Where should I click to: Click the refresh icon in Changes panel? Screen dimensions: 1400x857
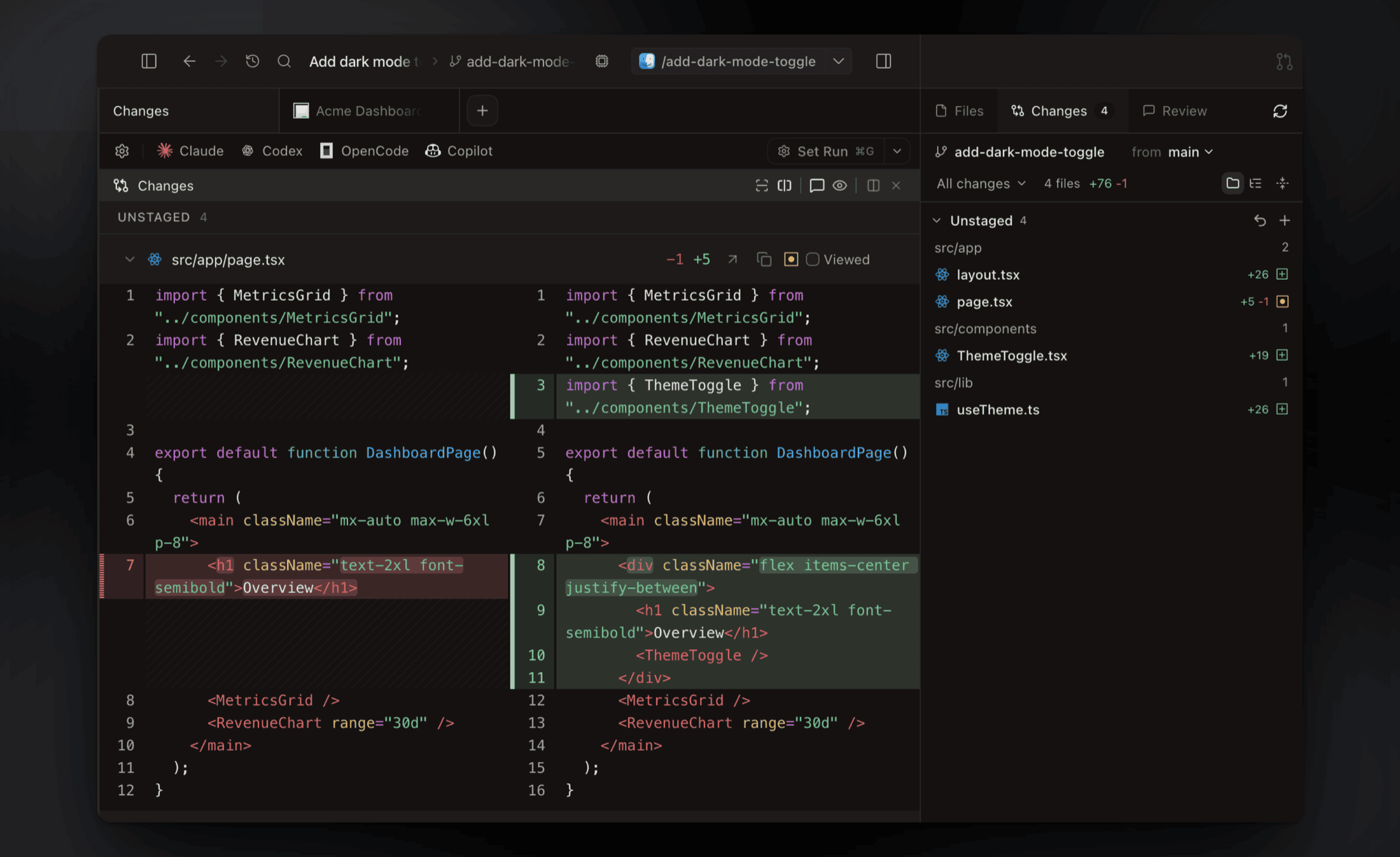[1280, 111]
